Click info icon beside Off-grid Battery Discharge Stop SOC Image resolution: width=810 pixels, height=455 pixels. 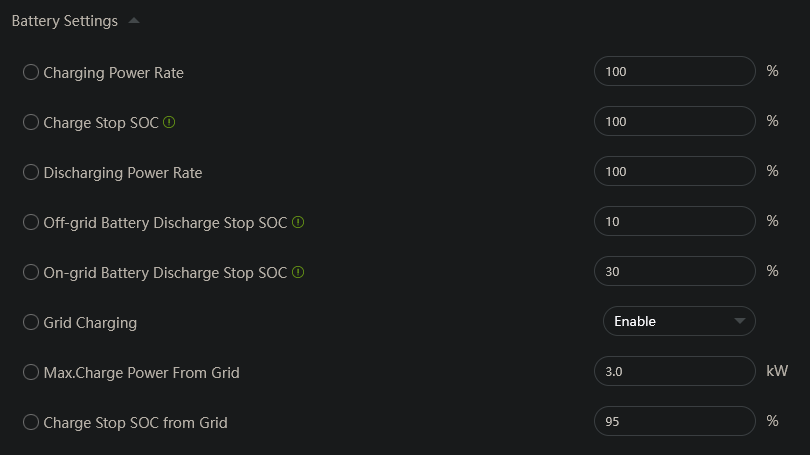[298, 222]
